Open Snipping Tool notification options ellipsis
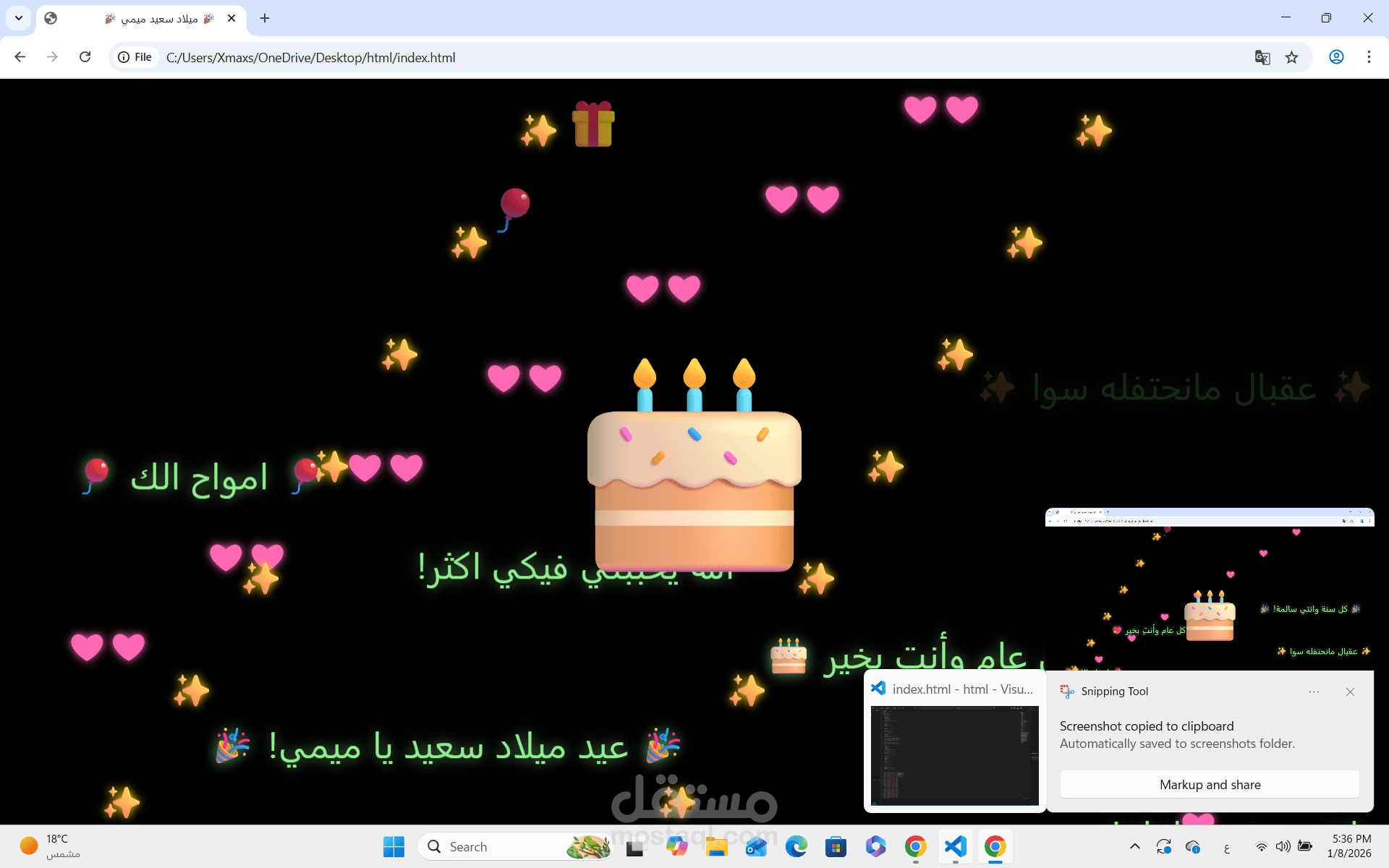The height and width of the screenshot is (868, 1389). click(x=1314, y=692)
